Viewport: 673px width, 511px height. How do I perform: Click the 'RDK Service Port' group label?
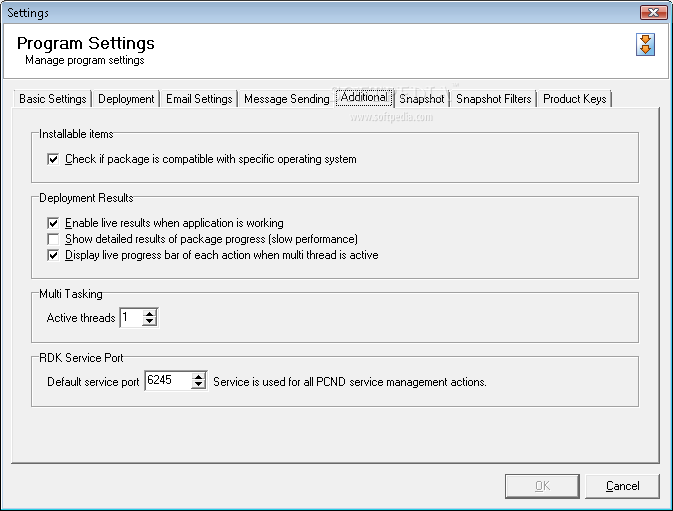81,358
